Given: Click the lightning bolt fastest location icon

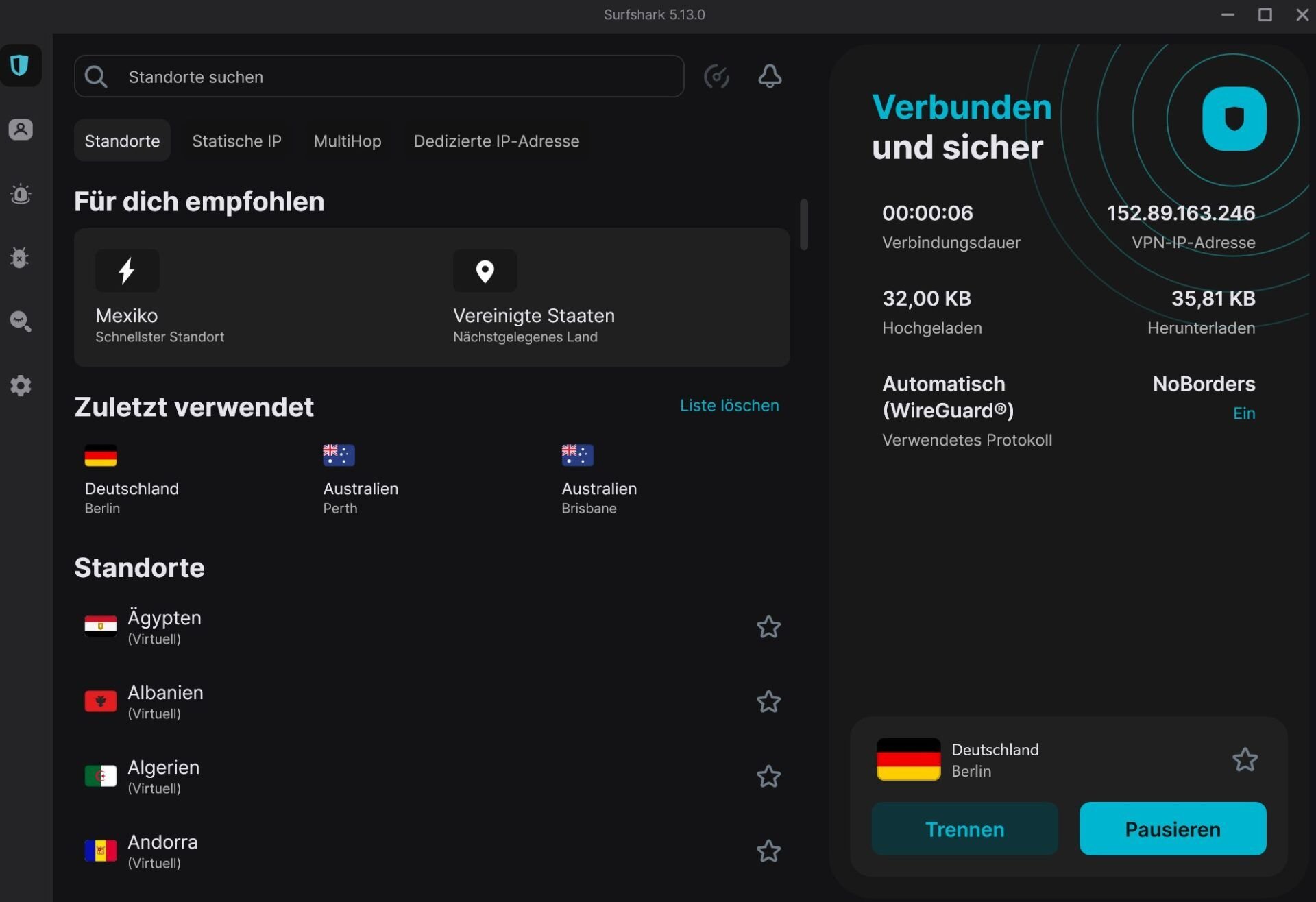Looking at the screenshot, I should pos(127,271).
